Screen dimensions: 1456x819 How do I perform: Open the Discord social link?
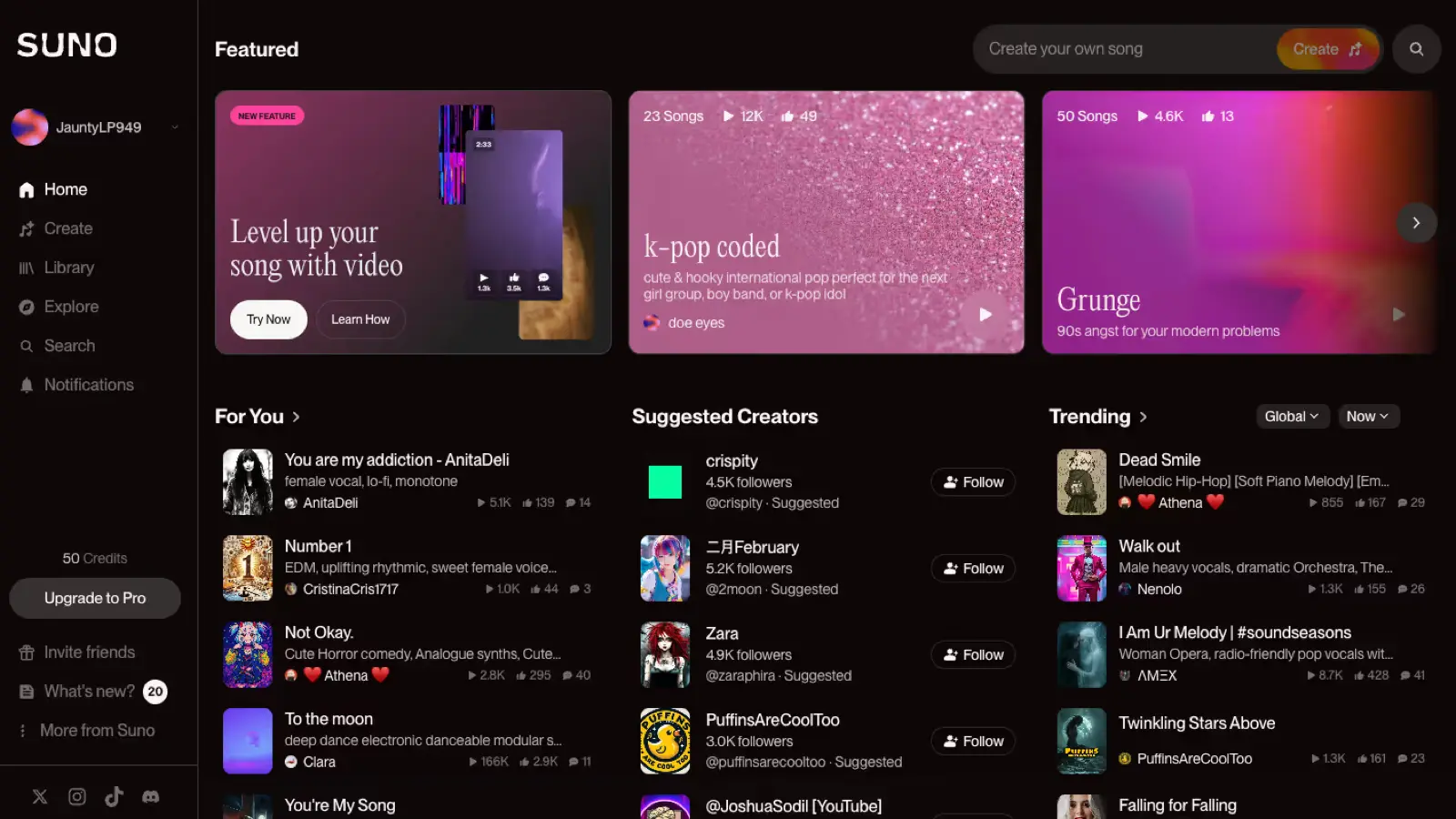point(151,796)
